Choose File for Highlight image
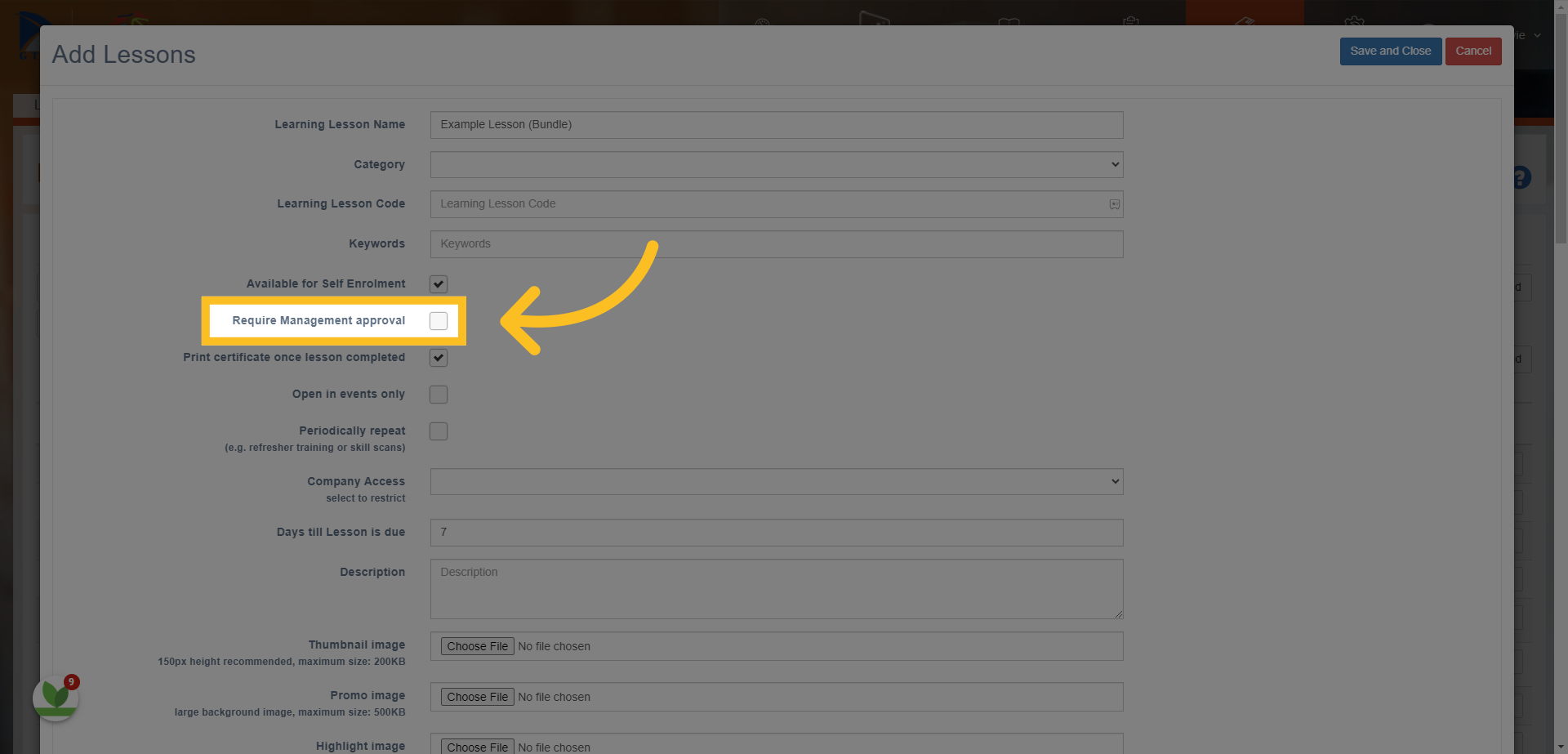This screenshot has height=754, width=1568. (478, 747)
